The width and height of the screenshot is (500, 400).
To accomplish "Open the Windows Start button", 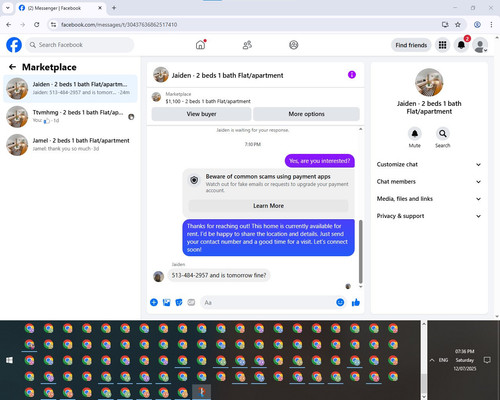I will (9, 360).
